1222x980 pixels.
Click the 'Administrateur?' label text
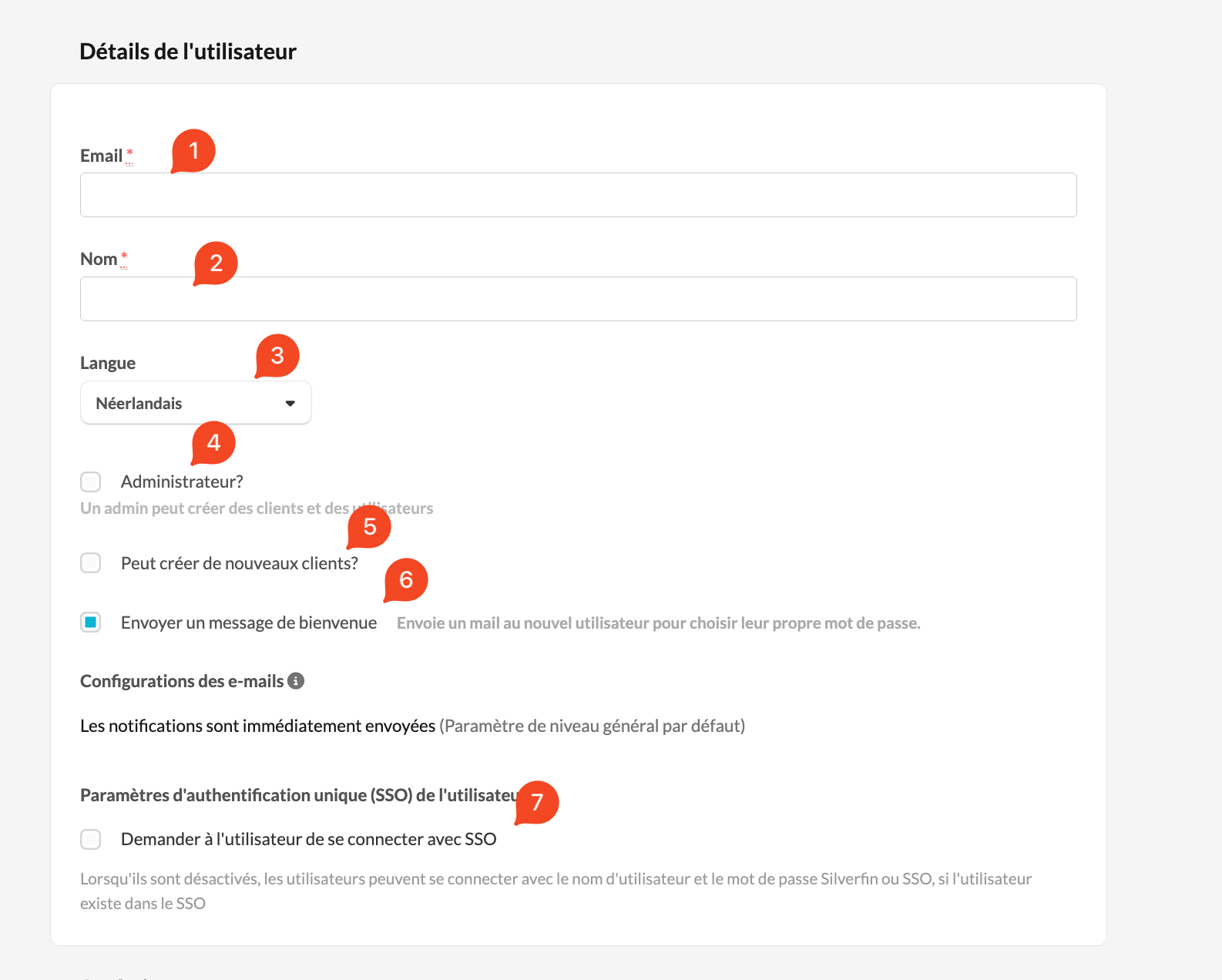point(182,482)
